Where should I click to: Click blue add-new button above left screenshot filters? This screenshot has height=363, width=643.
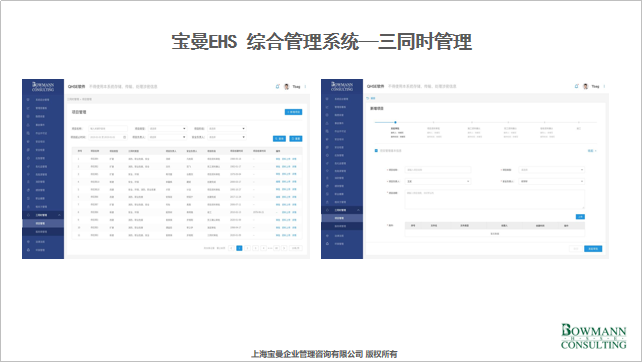[x=293, y=112]
